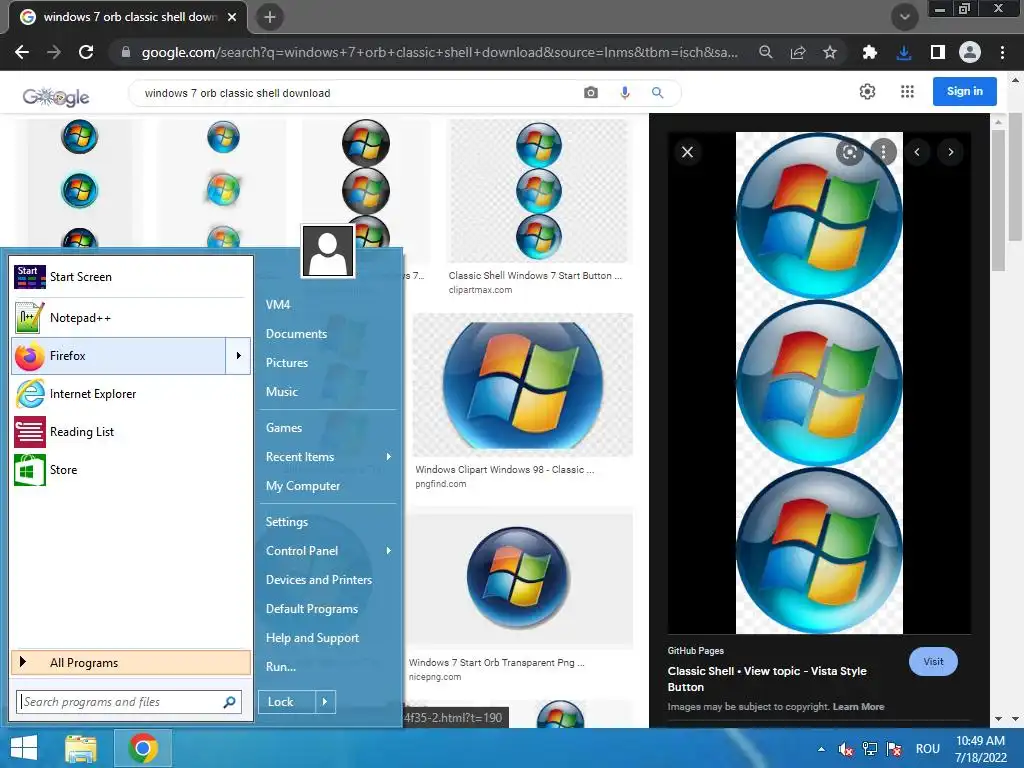The image size is (1024, 768).
Task: Click the Chrome icon on the taskbar
Action: (x=143, y=748)
